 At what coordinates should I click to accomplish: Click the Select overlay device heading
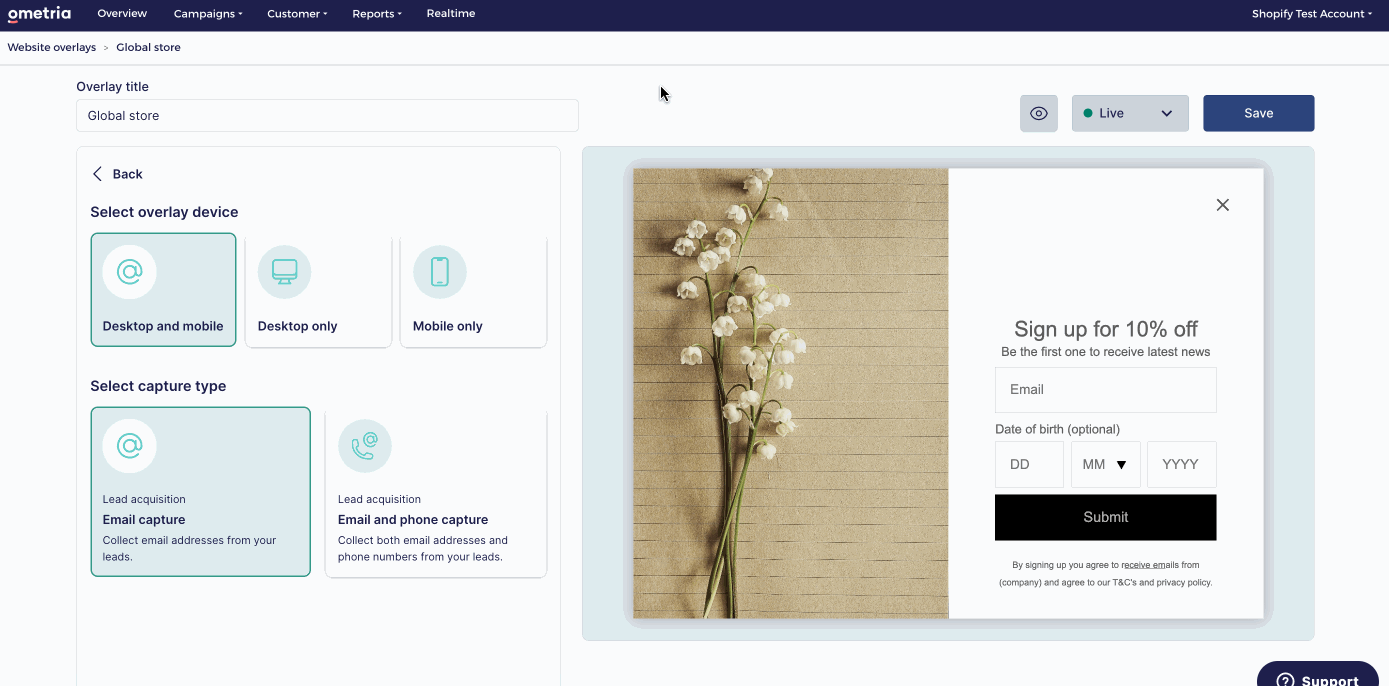click(x=164, y=212)
